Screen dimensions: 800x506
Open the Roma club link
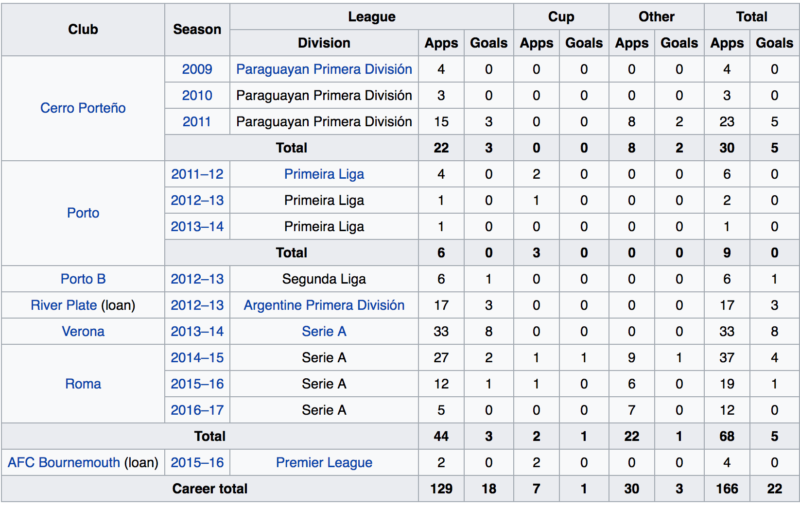[83, 384]
